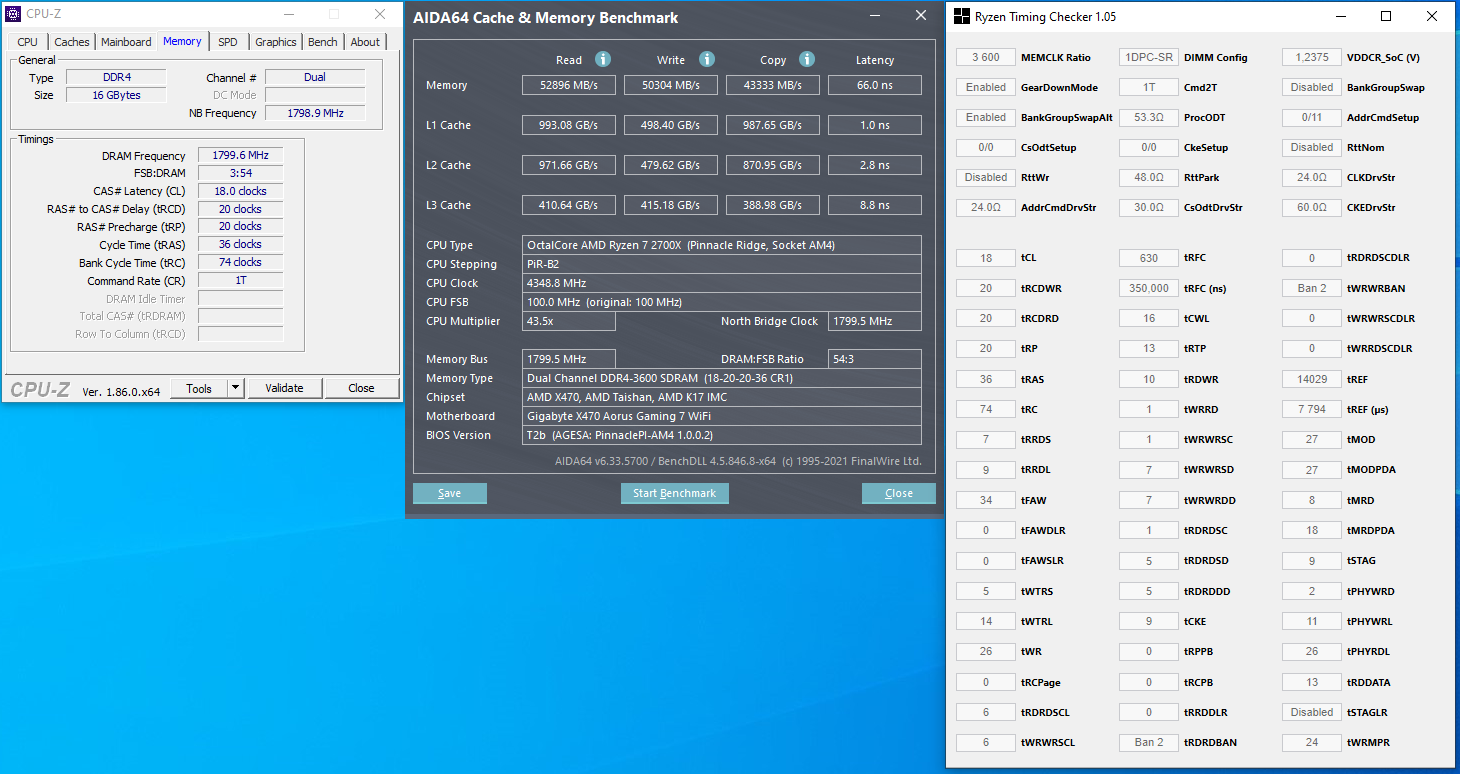Viewport: 1460px width, 774px height.
Task: Select Memory read speed 52896 MB/s
Action: click(x=569, y=85)
